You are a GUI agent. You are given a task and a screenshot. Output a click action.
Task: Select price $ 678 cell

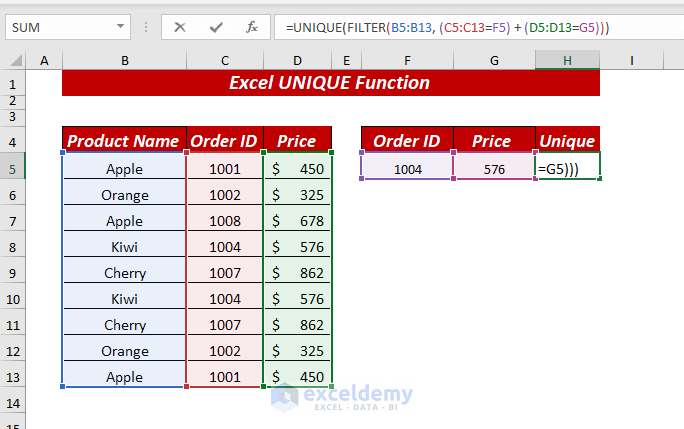(x=298, y=218)
